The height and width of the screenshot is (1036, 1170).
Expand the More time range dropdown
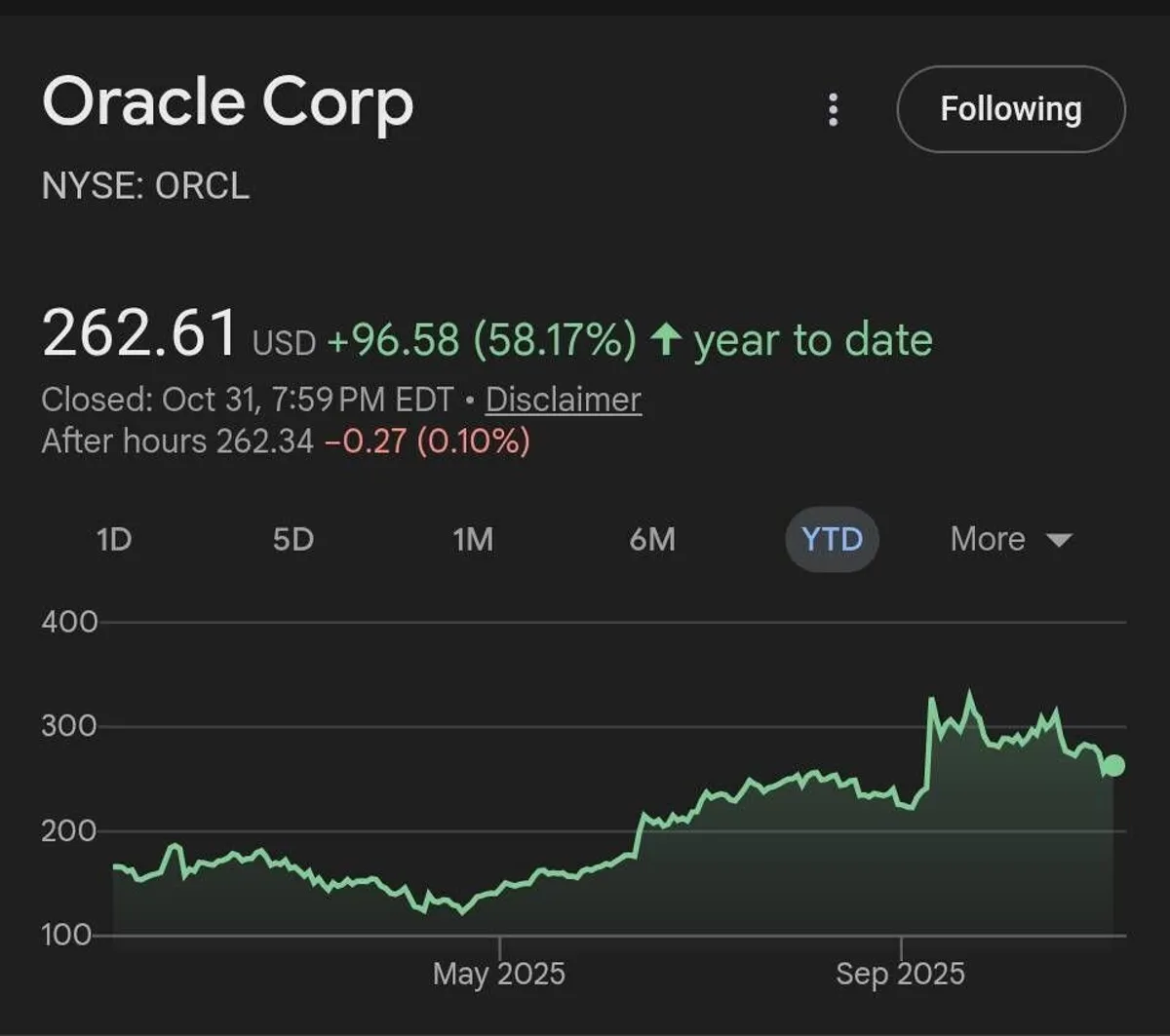(1010, 539)
